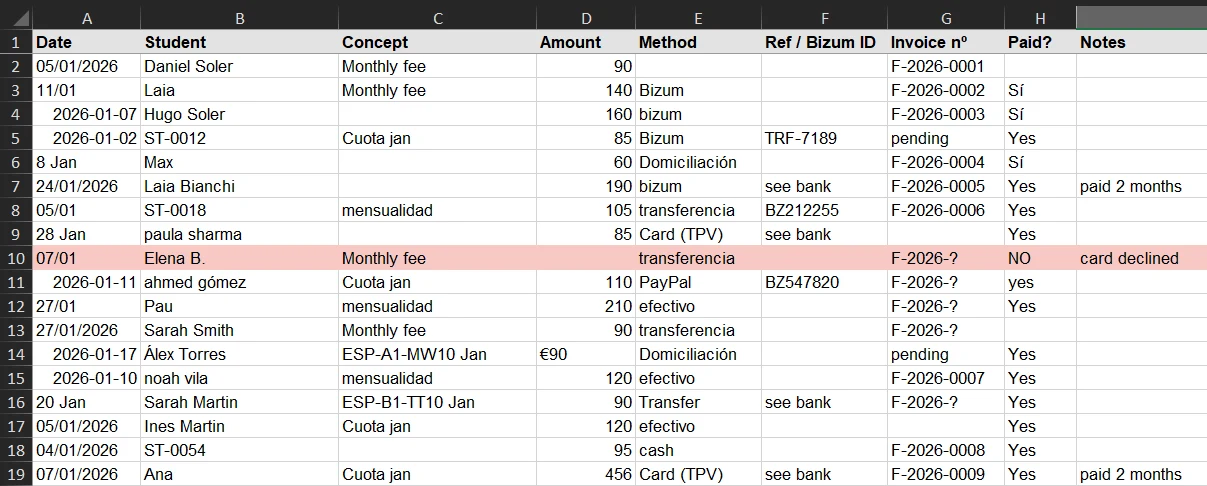Select cell 'ESP-B1-TT10 Jan'
This screenshot has width=1207, height=486.
(438, 402)
